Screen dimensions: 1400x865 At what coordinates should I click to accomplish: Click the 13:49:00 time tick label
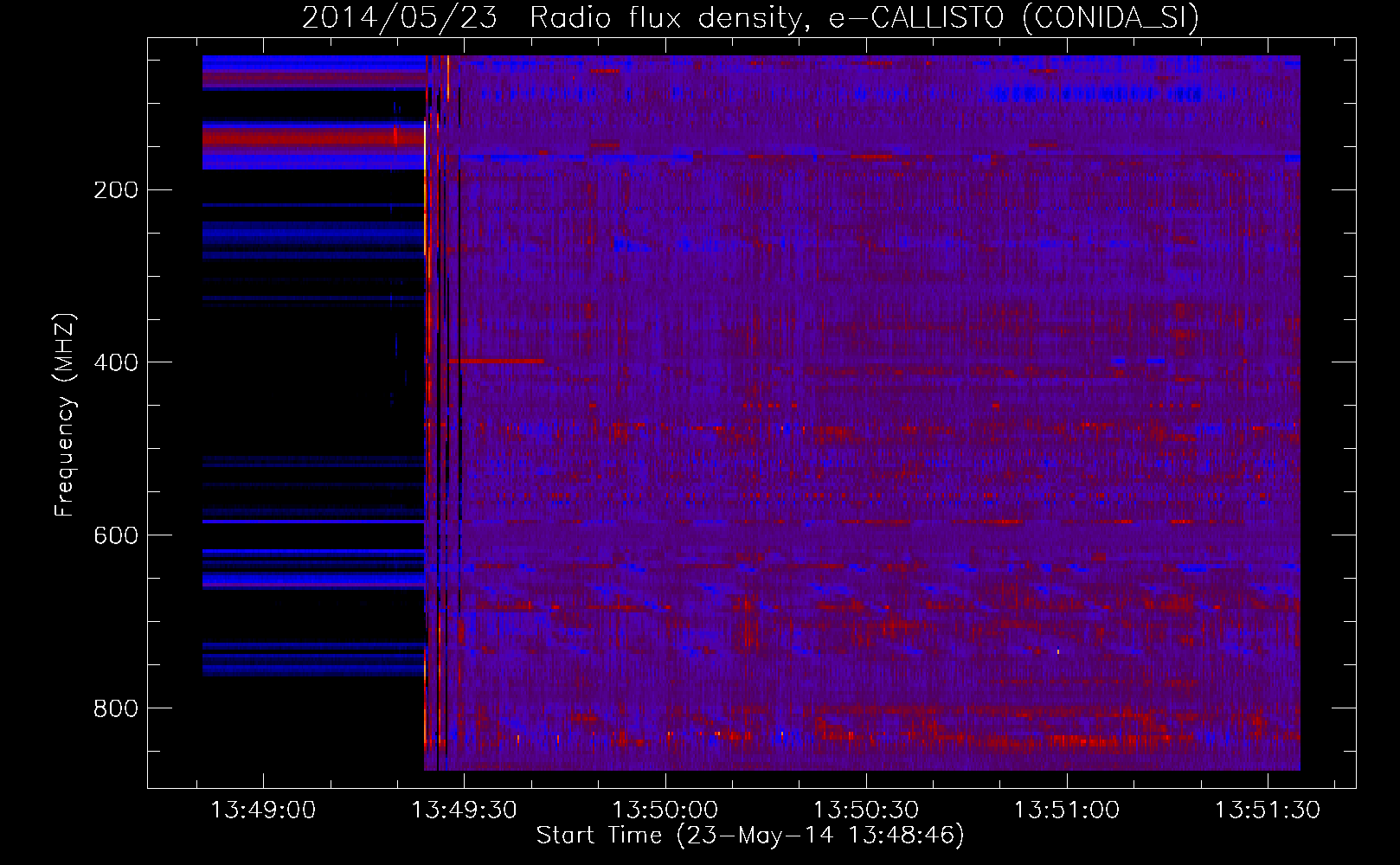[263, 811]
